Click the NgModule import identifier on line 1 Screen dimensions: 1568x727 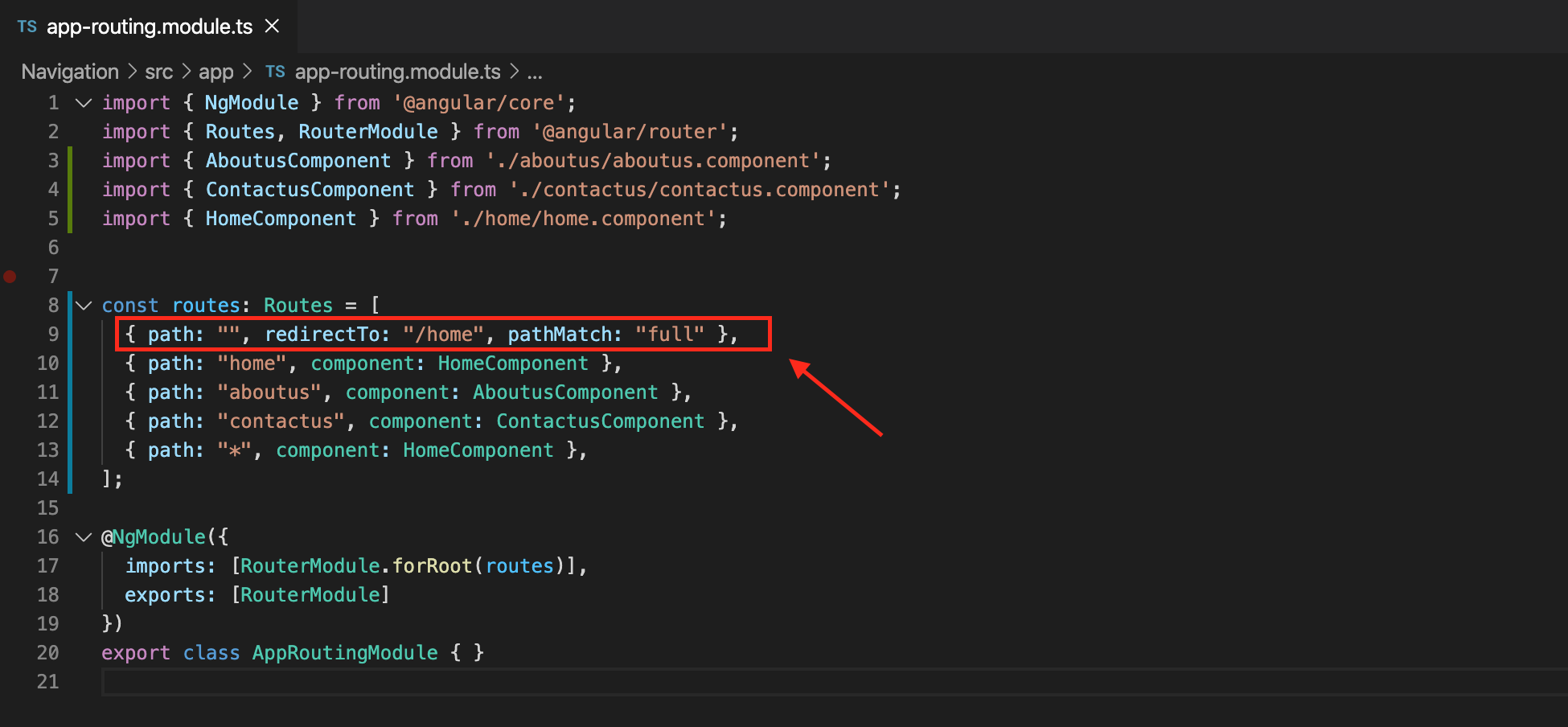point(252,103)
